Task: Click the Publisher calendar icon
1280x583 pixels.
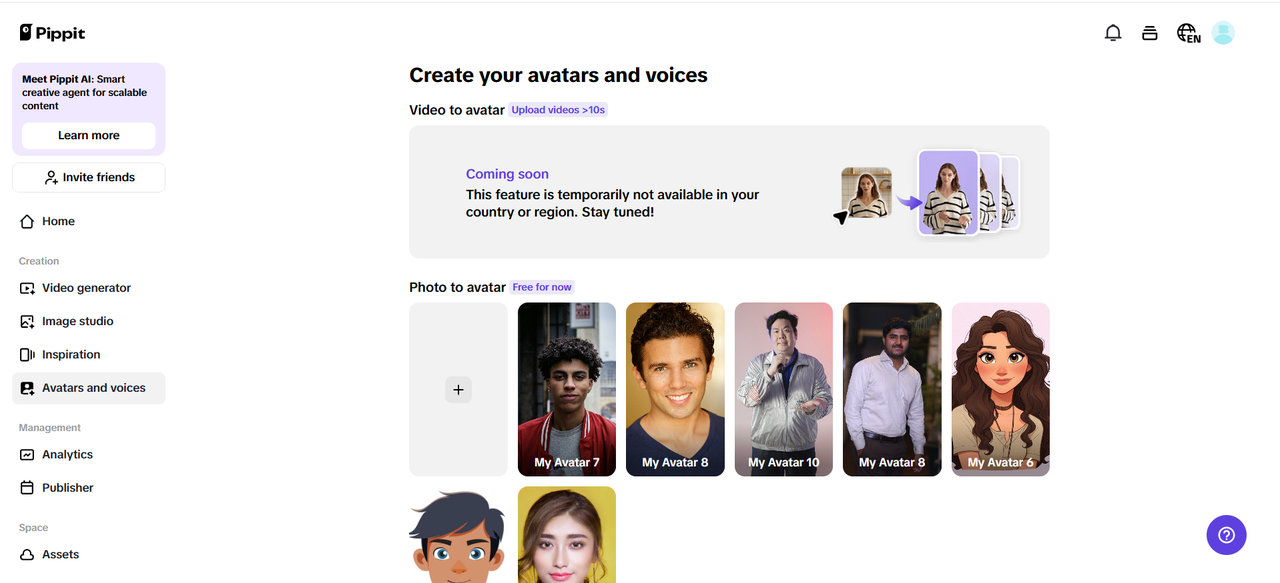Action: (x=27, y=488)
